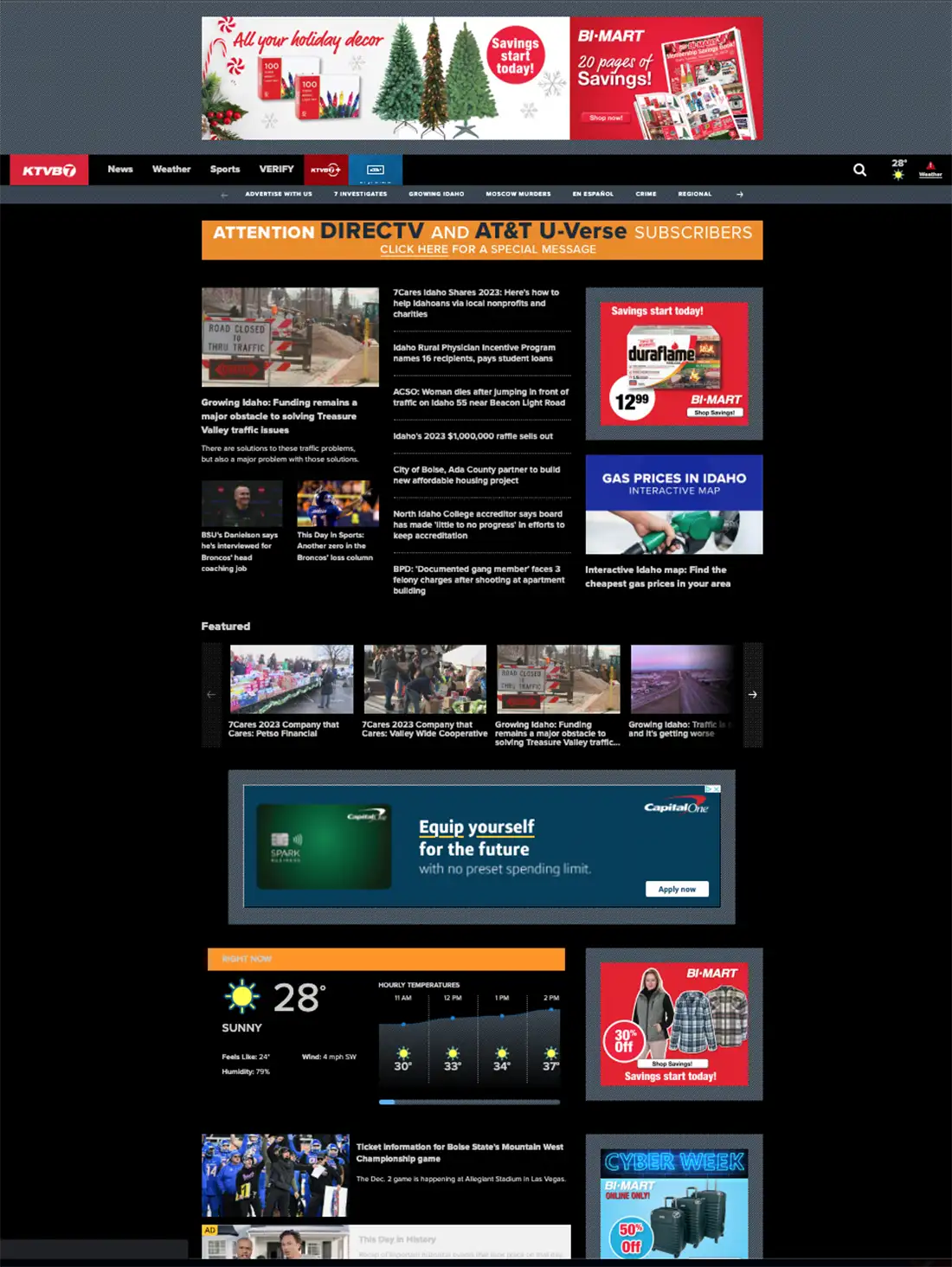The height and width of the screenshot is (1267, 952).
Task: Open the Boise State championship game photo
Action: (x=275, y=1175)
